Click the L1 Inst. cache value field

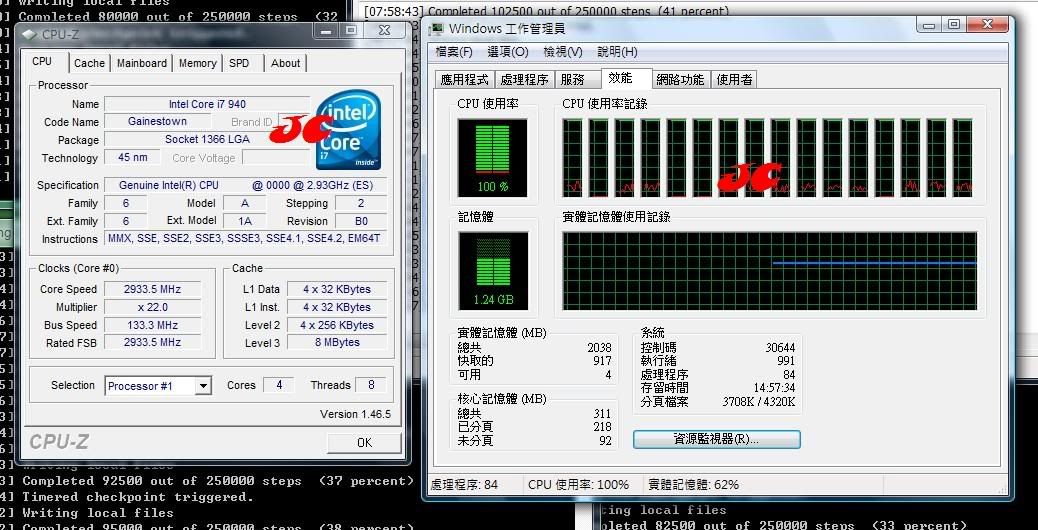[x=337, y=307]
